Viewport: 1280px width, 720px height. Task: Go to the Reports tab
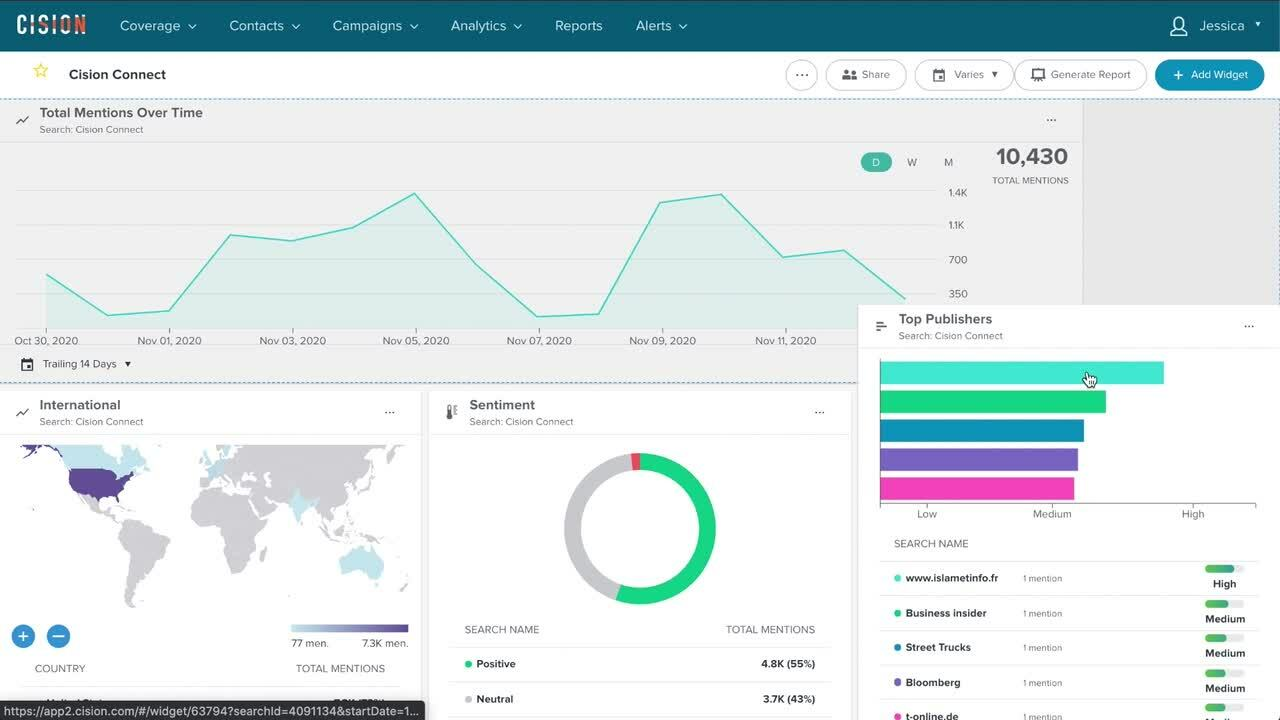[x=578, y=26]
